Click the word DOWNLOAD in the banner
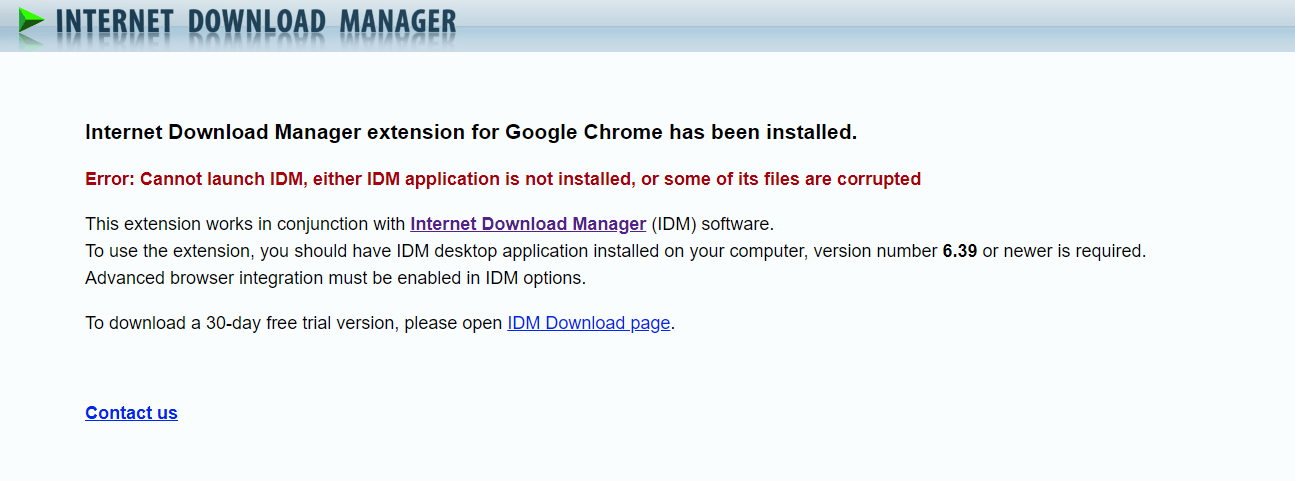 [x=257, y=21]
